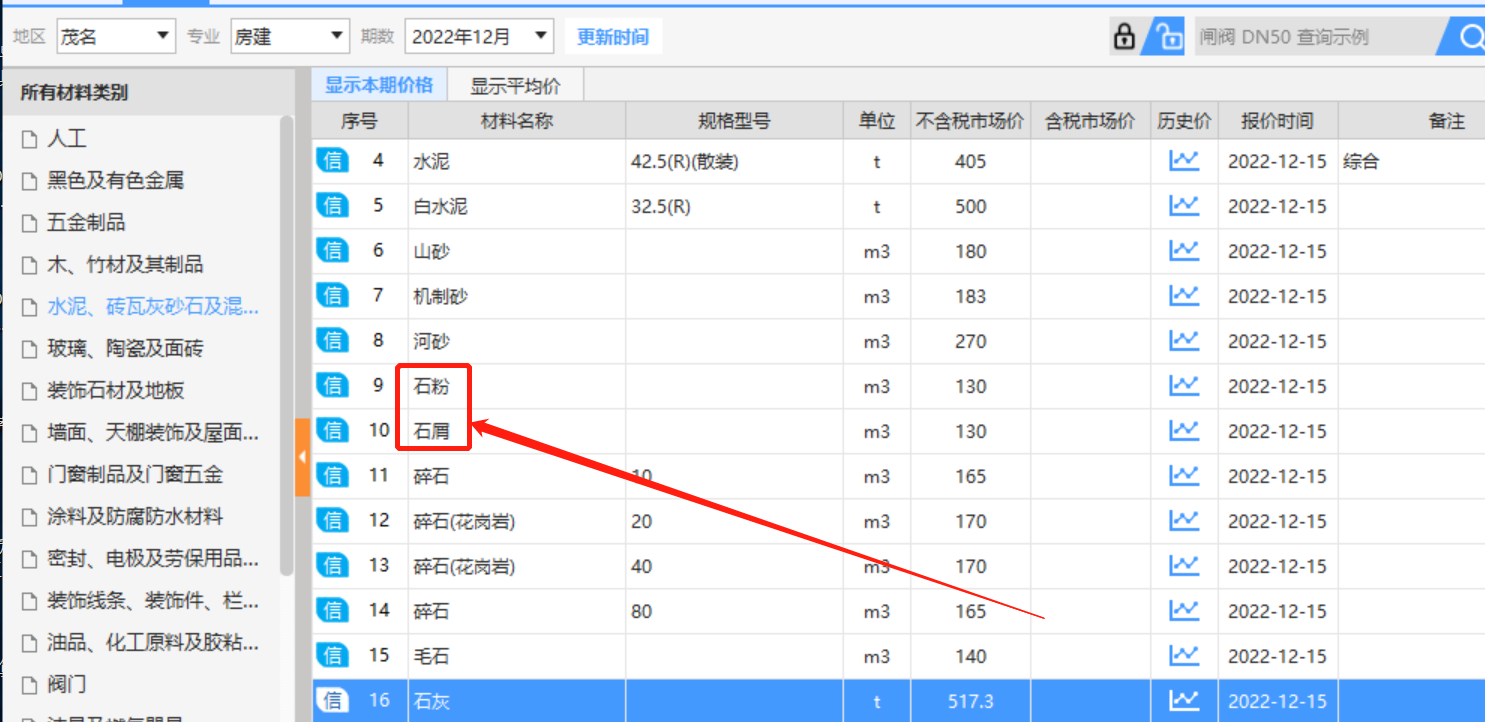Open history price chart for 毛石
This screenshot has height=722, width=1485.
point(1184,655)
